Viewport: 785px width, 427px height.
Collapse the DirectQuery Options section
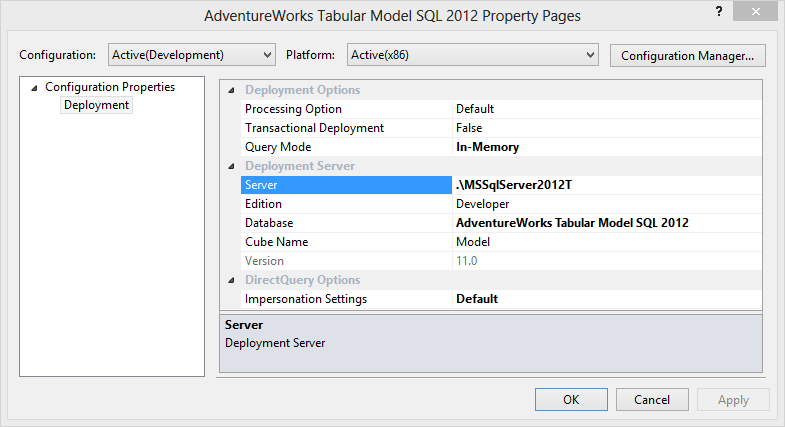tap(231, 281)
